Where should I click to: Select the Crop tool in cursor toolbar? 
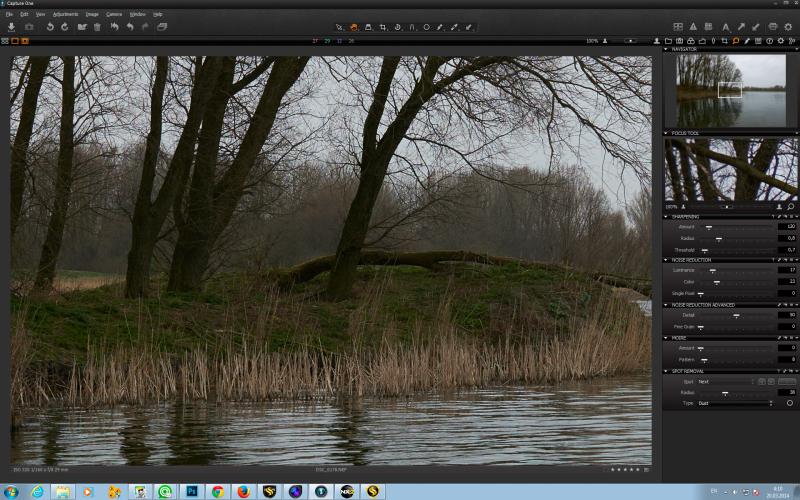383,28
